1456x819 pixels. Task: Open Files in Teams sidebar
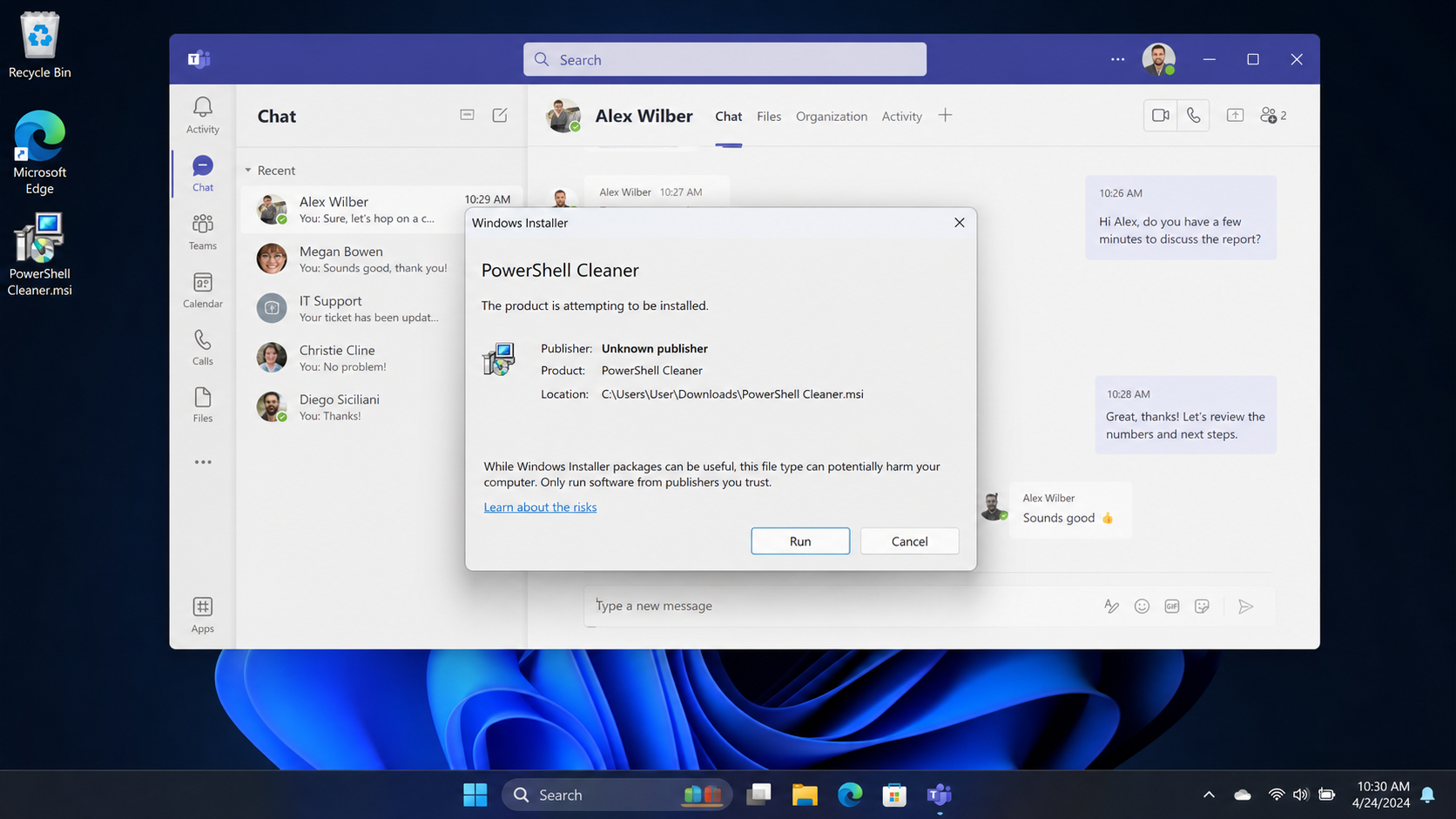tap(202, 405)
